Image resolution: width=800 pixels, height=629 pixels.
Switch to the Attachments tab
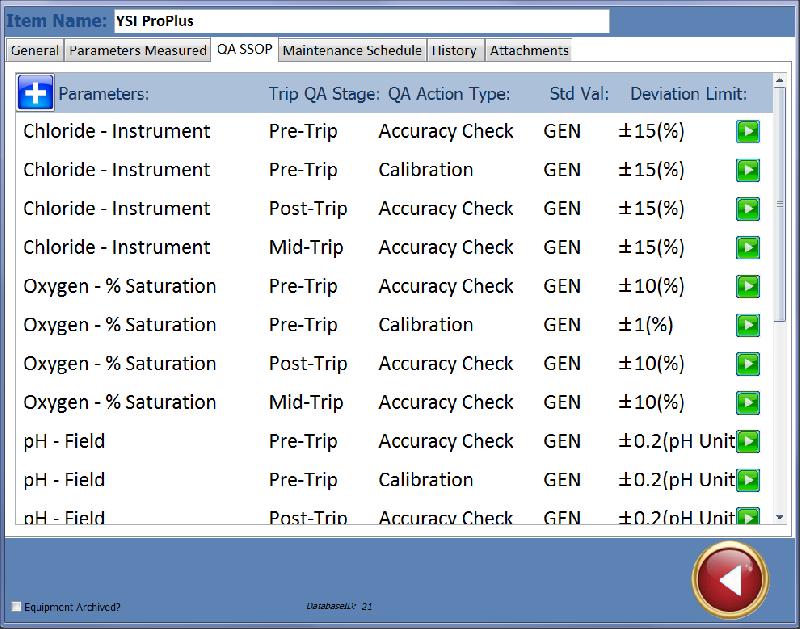coord(529,51)
